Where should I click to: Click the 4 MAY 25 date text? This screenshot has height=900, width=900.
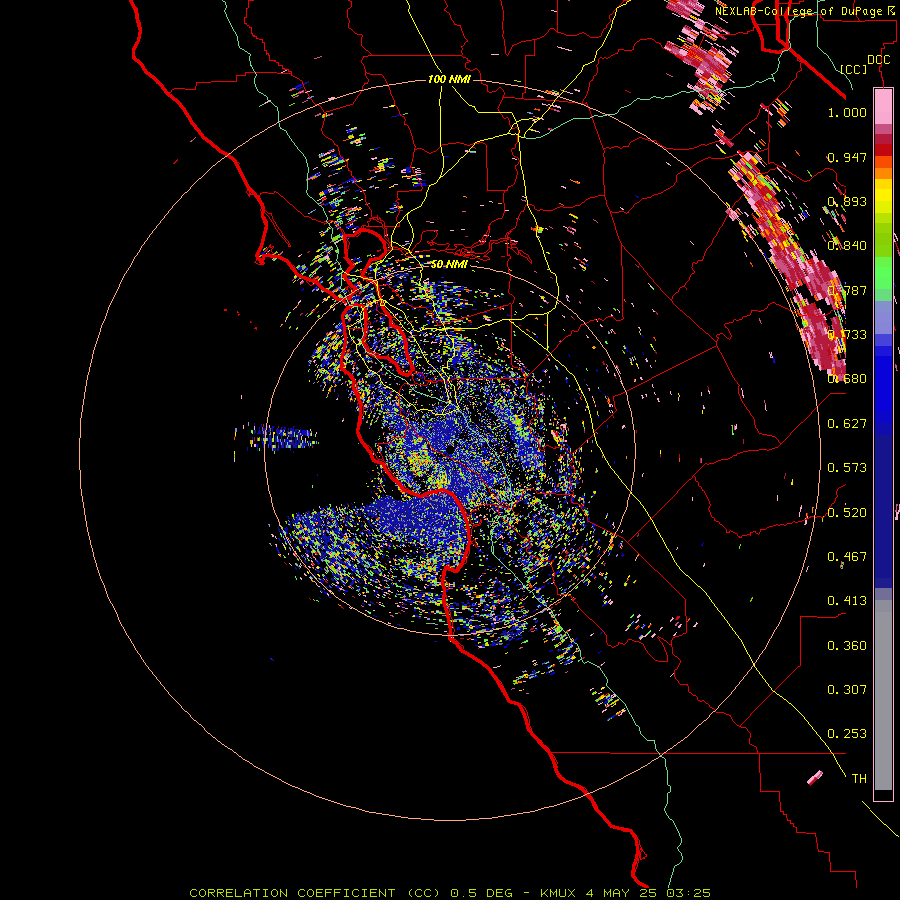[x=622, y=893]
